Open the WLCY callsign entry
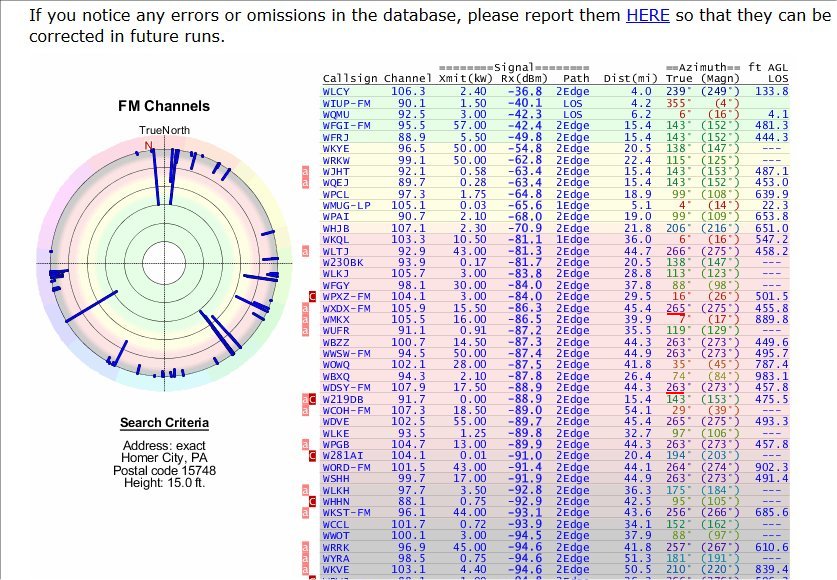The height and width of the screenshot is (580, 837). tap(337, 91)
